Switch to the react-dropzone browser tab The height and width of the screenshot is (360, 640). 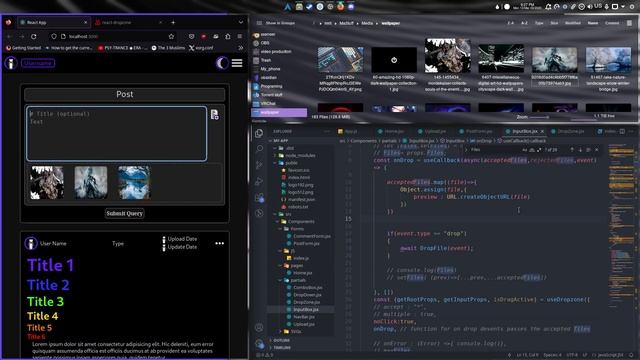click(x=129, y=22)
